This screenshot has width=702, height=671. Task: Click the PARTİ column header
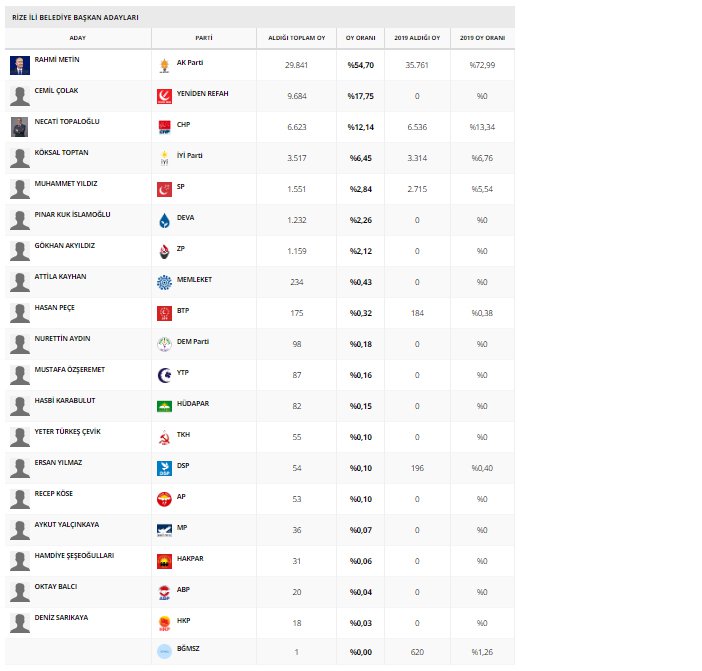(204, 37)
